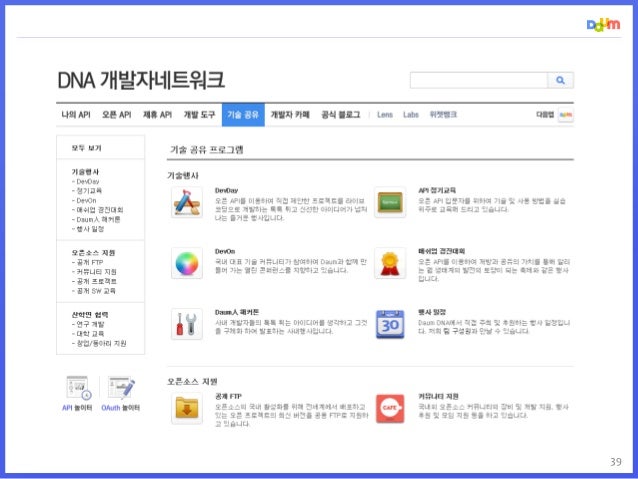Image resolution: width=638 pixels, height=479 pixels.
Task: Focus the search input field
Action: click(x=479, y=80)
